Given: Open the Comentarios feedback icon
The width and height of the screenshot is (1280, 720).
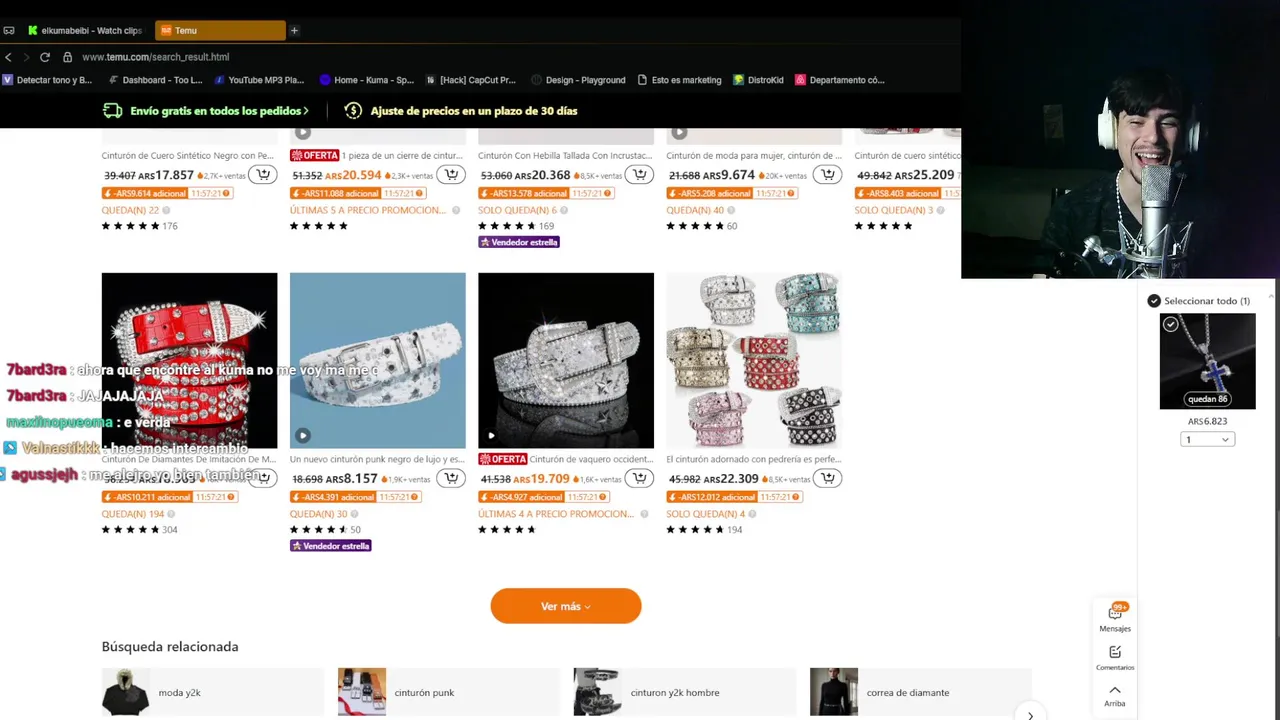Looking at the screenshot, I should pyautogui.click(x=1115, y=657).
